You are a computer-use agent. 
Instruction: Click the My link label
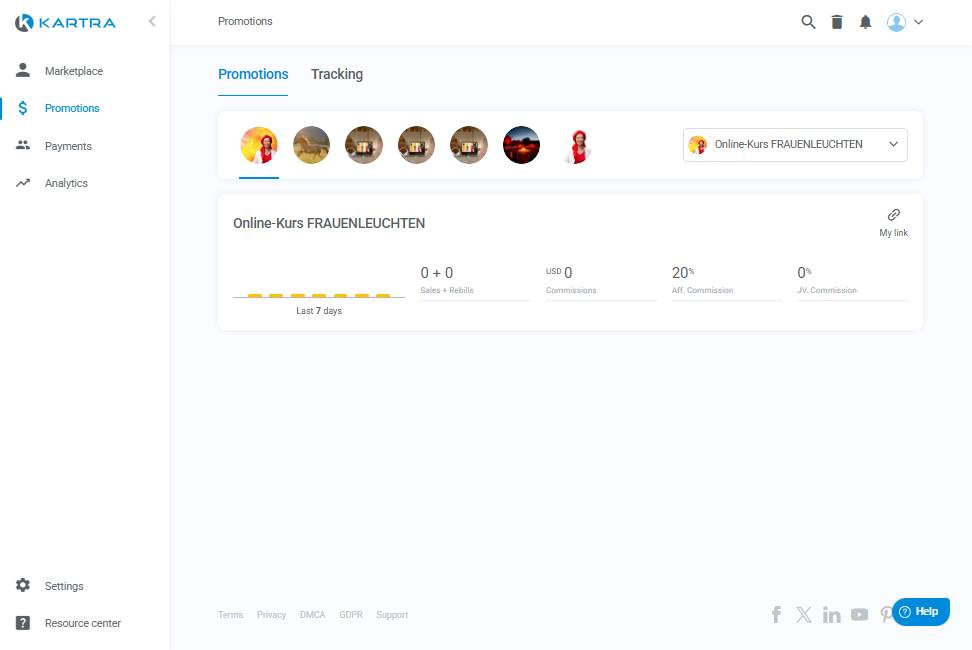[893, 233]
